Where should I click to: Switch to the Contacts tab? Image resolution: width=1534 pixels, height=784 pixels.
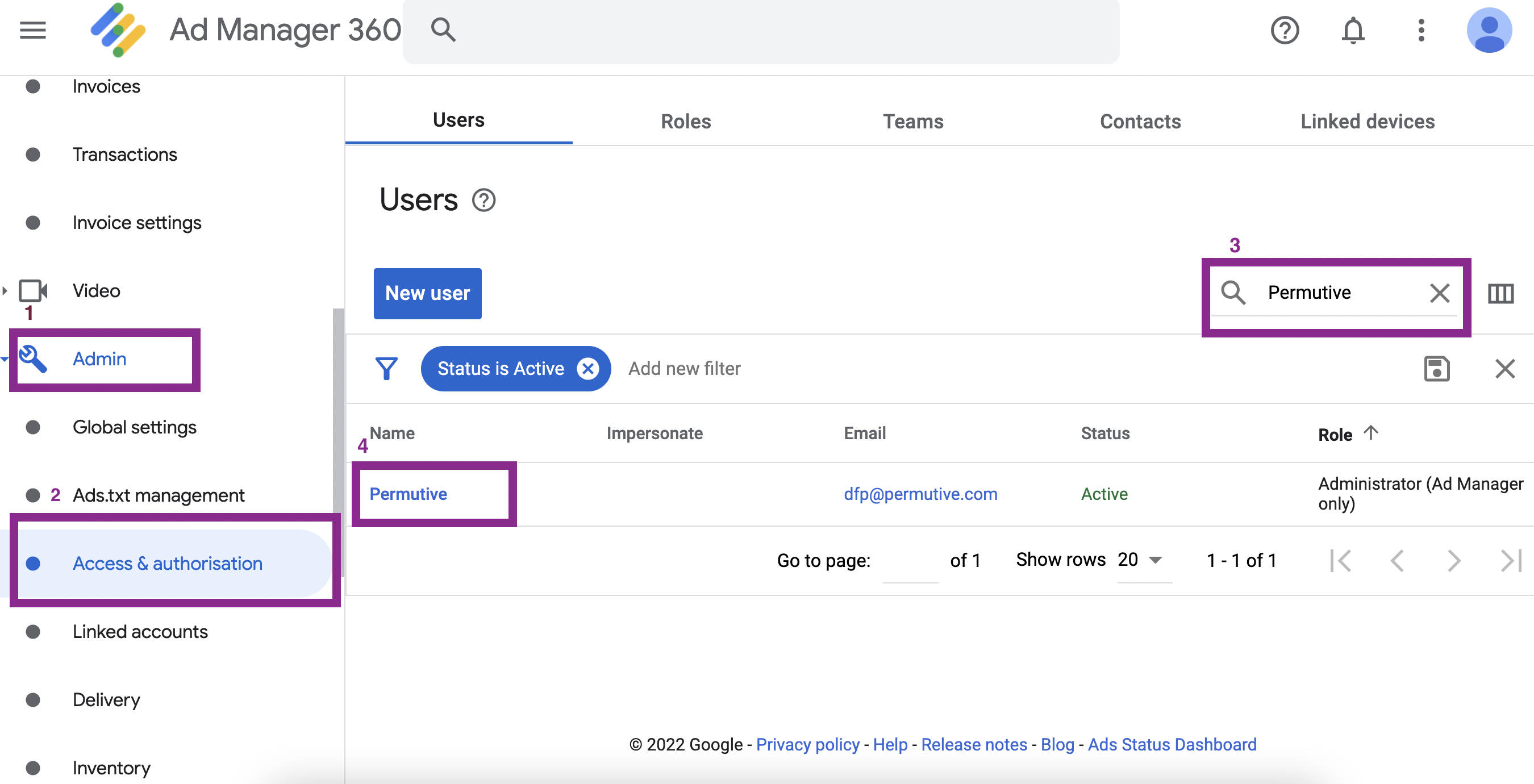[x=1140, y=122]
